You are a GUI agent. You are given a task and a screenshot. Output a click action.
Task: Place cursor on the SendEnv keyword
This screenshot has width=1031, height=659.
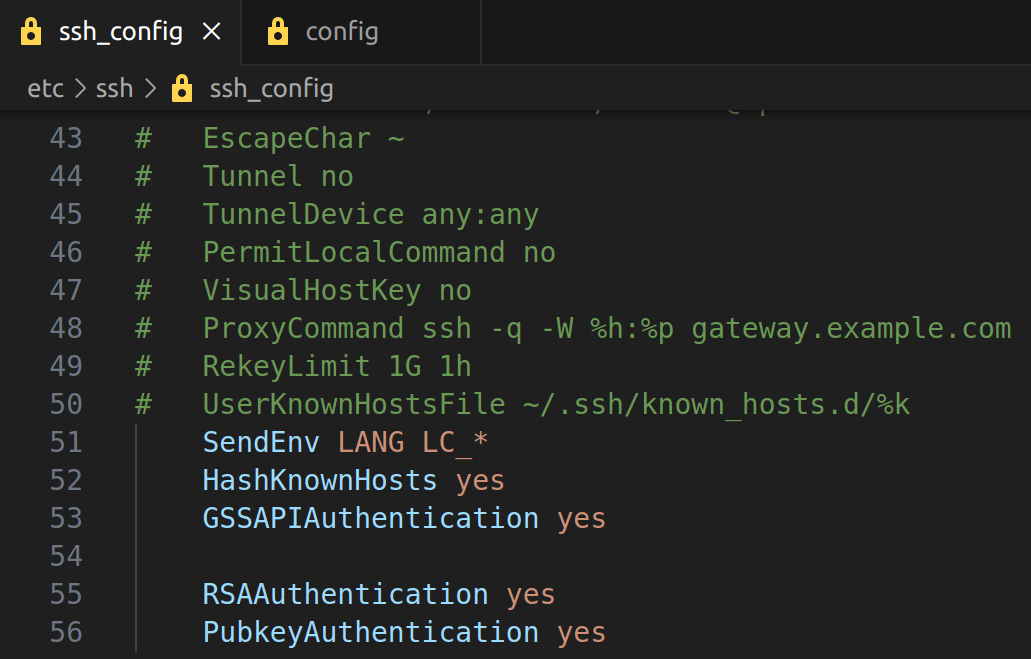[261, 442]
